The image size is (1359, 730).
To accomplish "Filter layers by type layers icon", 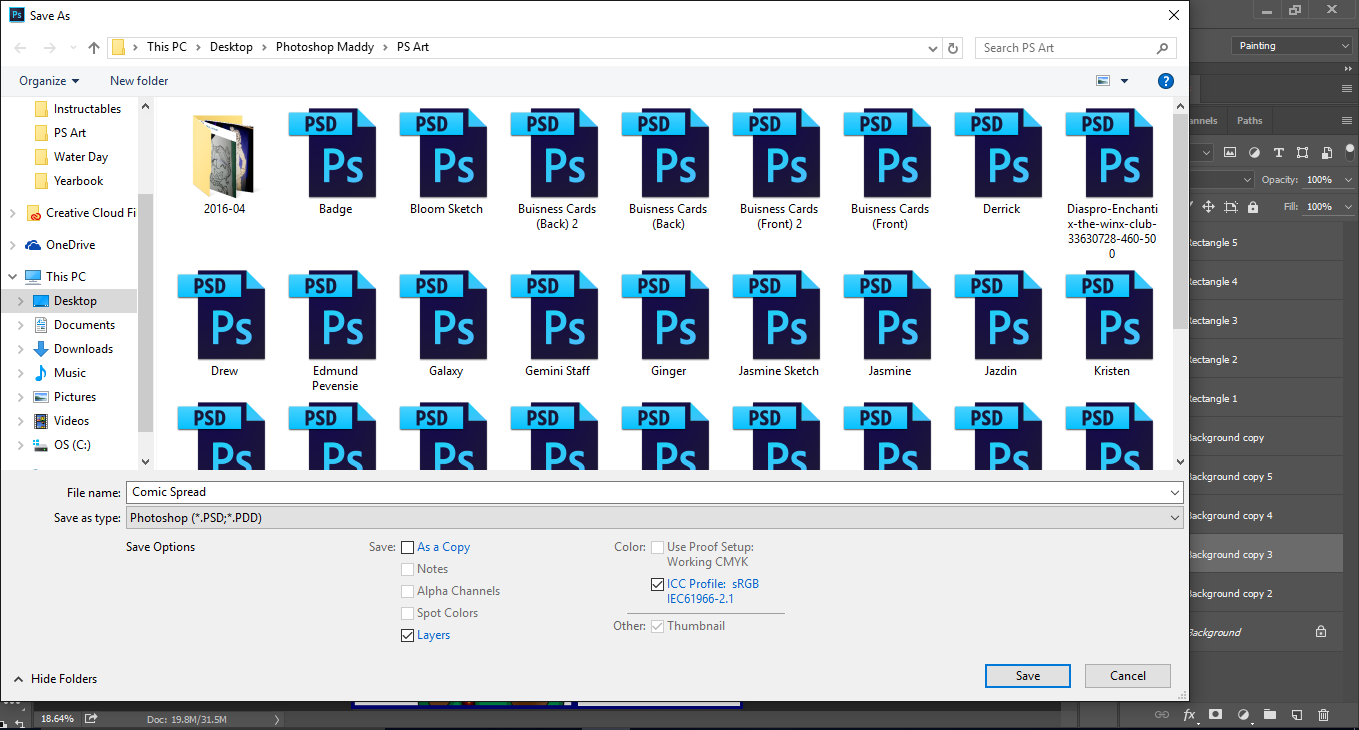I will (1278, 153).
